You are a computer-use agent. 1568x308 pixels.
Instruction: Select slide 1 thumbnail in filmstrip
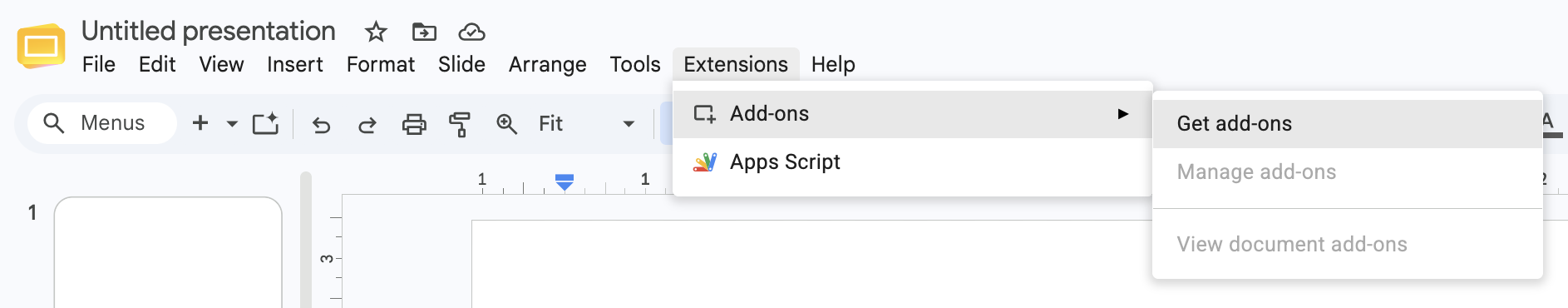tap(168, 252)
